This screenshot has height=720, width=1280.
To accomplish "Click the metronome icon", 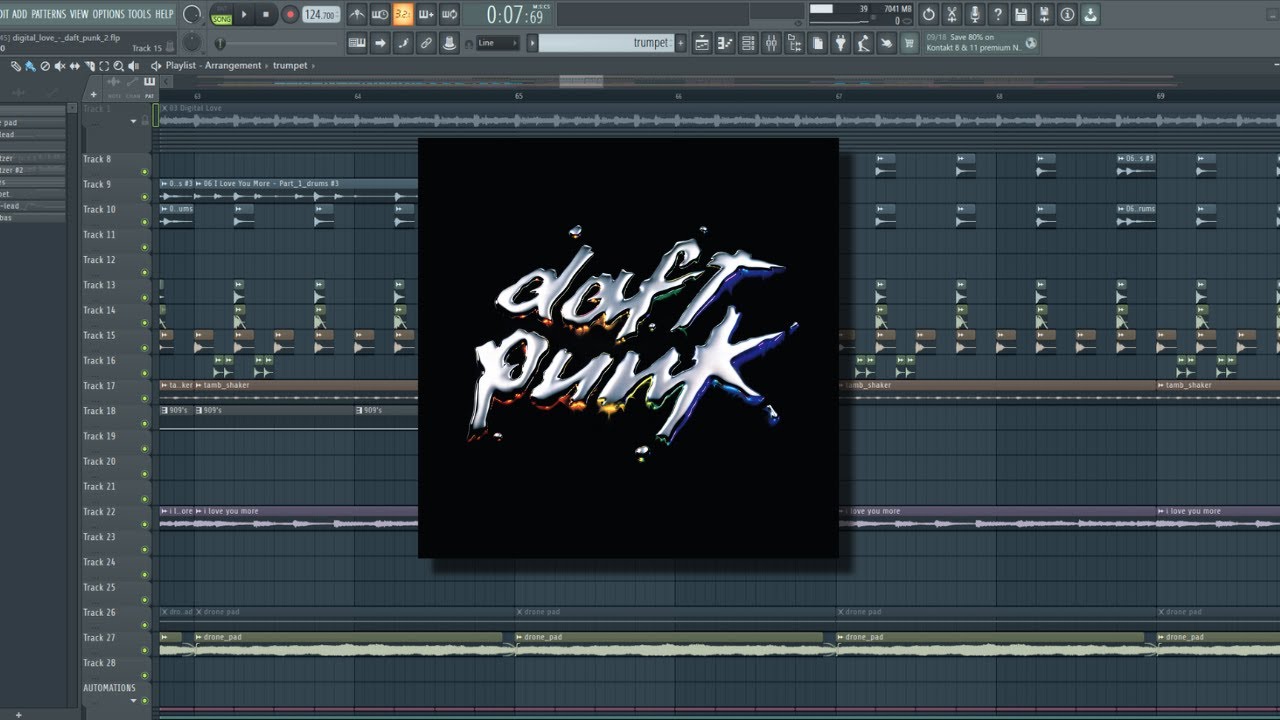I will (357, 14).
